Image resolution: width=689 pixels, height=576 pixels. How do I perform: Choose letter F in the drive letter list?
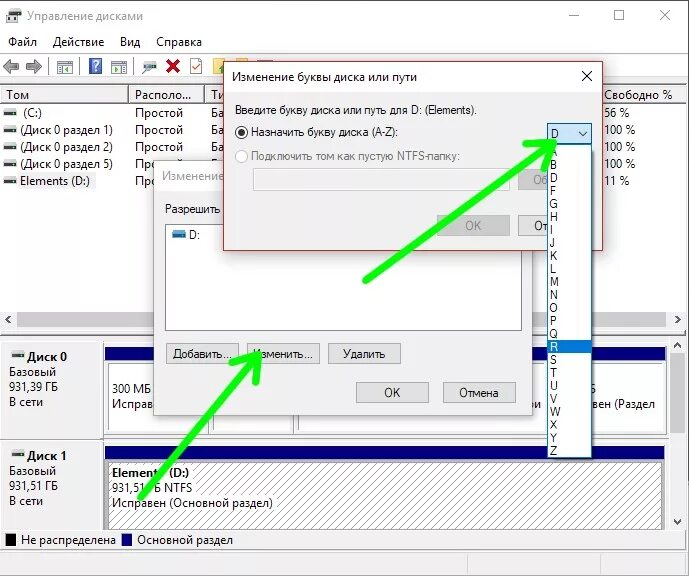coord(569,191)
